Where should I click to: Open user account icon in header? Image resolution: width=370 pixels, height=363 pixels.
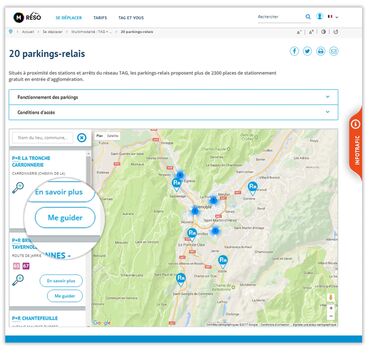click(x=319, y=16)
